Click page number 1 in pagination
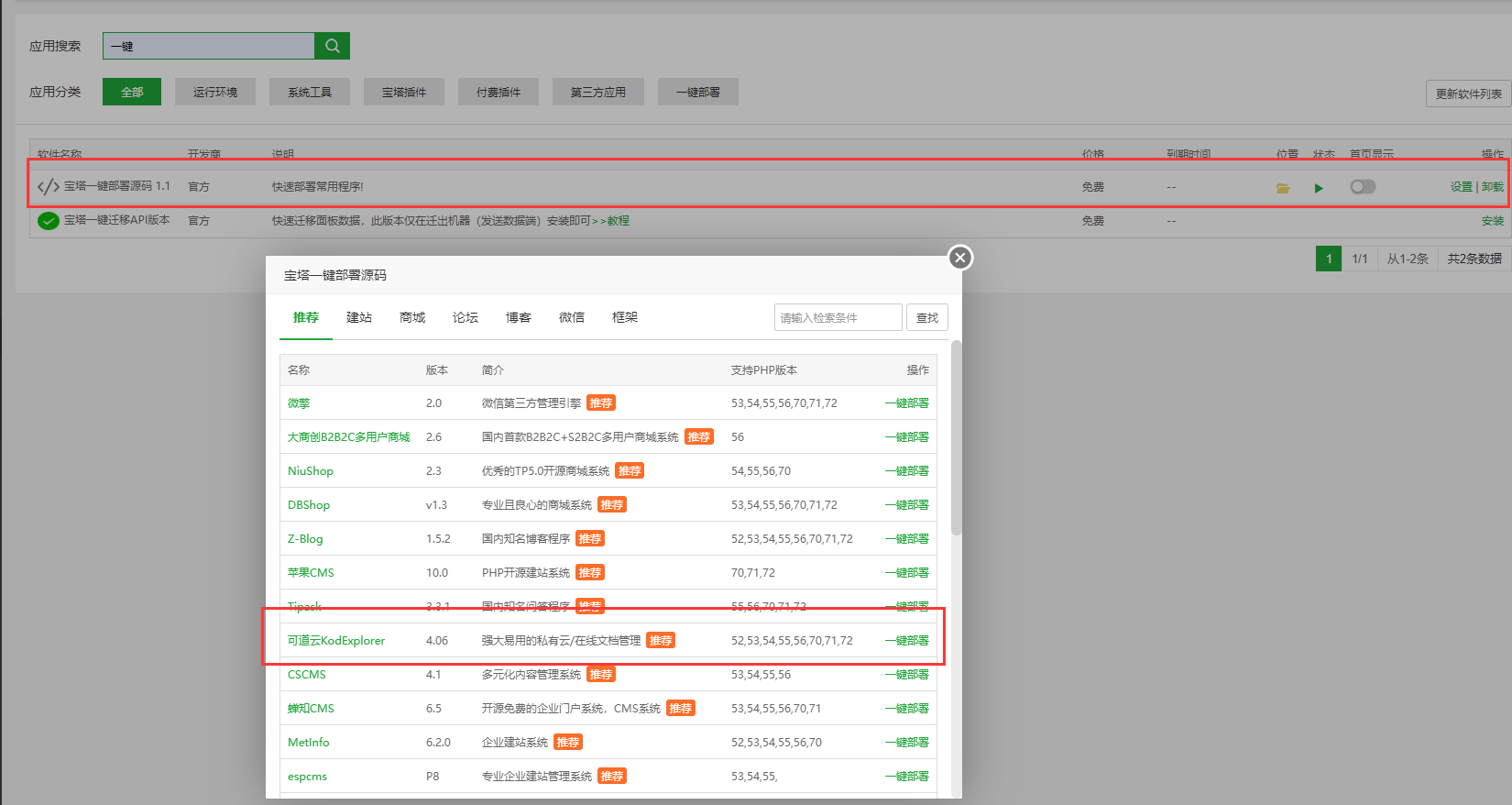Image resolution: width=1512 pixels, height=805 pixels. pos(1329,259)
